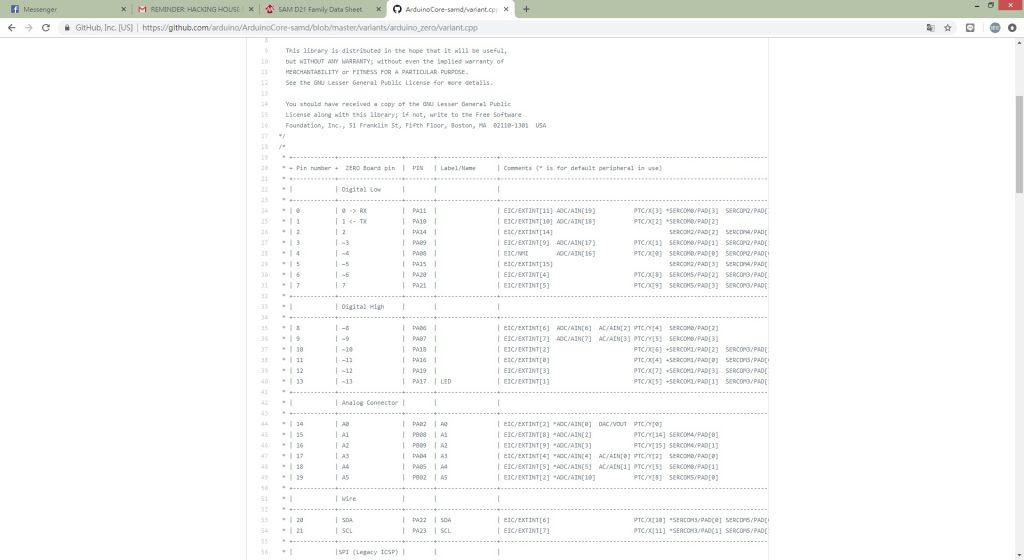Click the github.com URL in the address bar
This screenshot has height=560, width=1024.
pos(310,27)
